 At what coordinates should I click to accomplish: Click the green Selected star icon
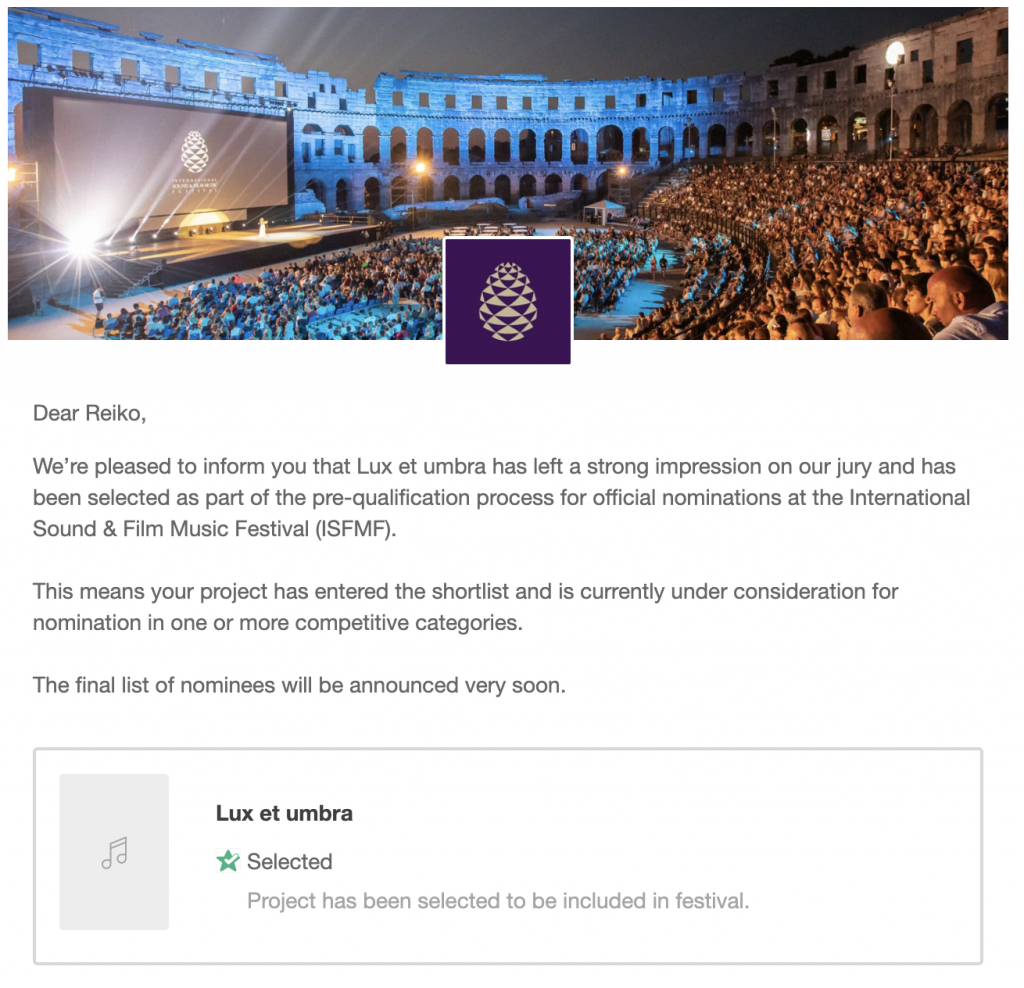coord(228,861)
